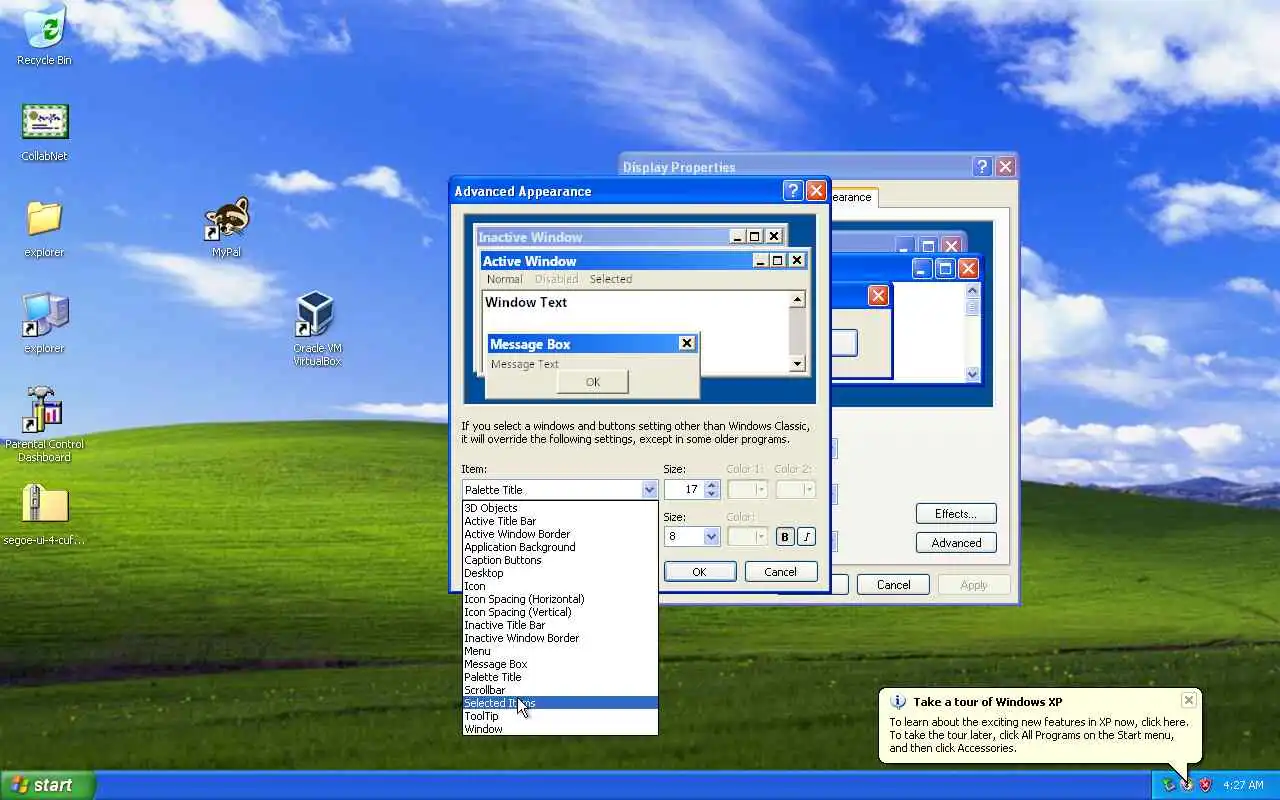Pick the Menu entry in Item list
Screen dimensions: 1280x800
(x=560, y=651)
